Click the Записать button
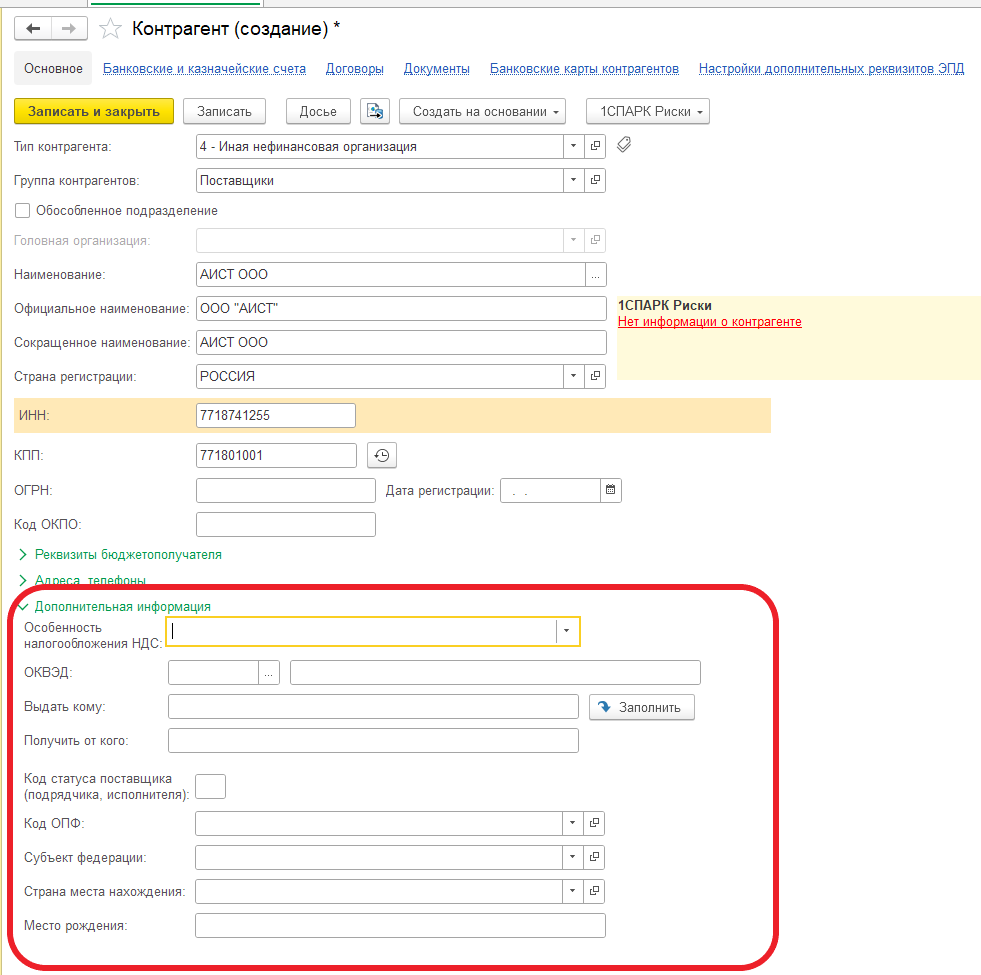 click(x=225, y=111)
